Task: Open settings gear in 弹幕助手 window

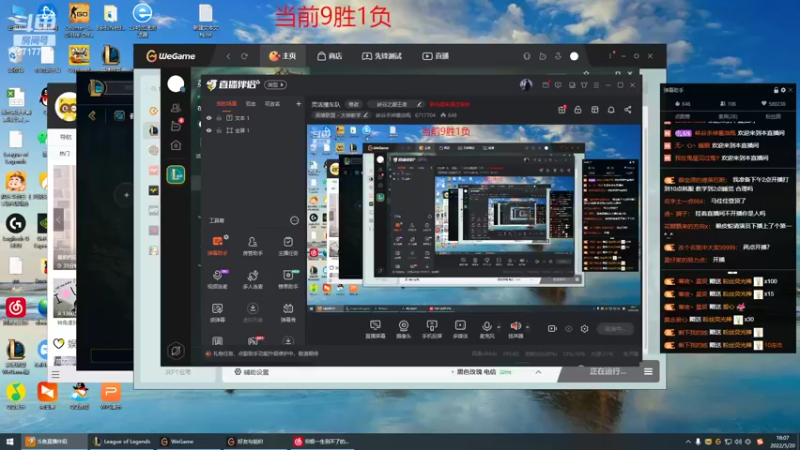Action: [x=783, y=90]
